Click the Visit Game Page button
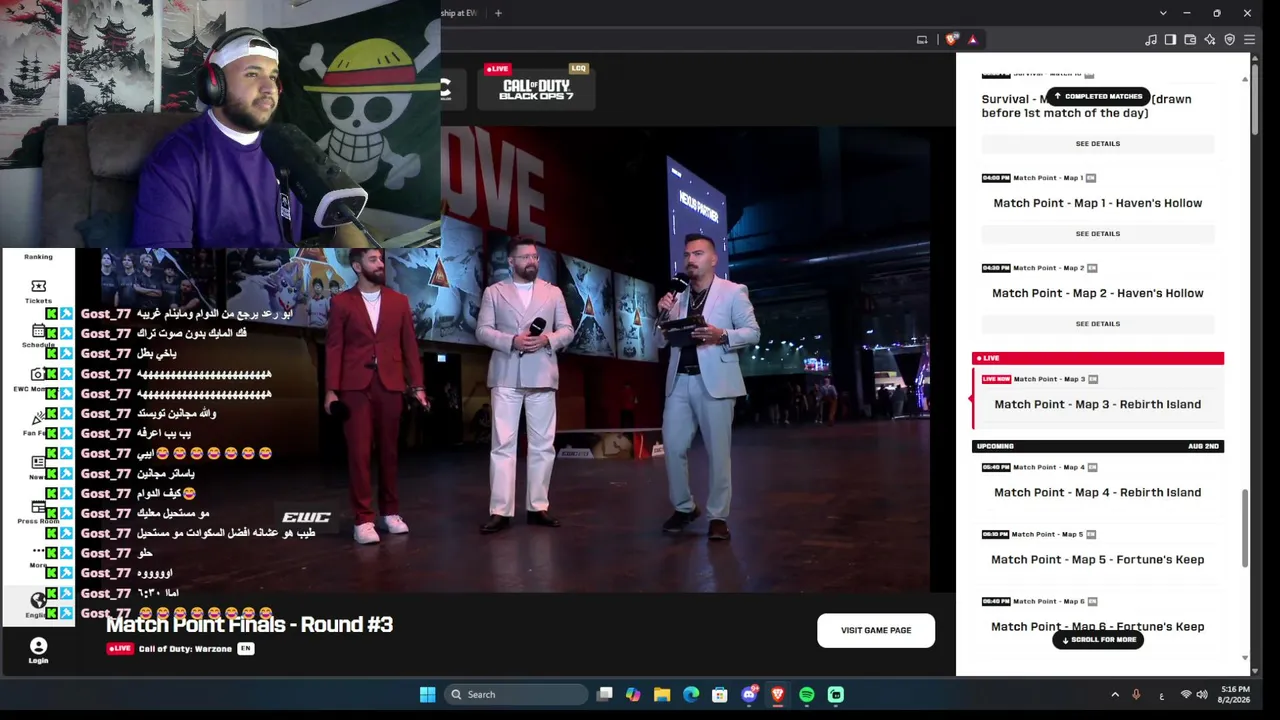 (x=876, y=630)
